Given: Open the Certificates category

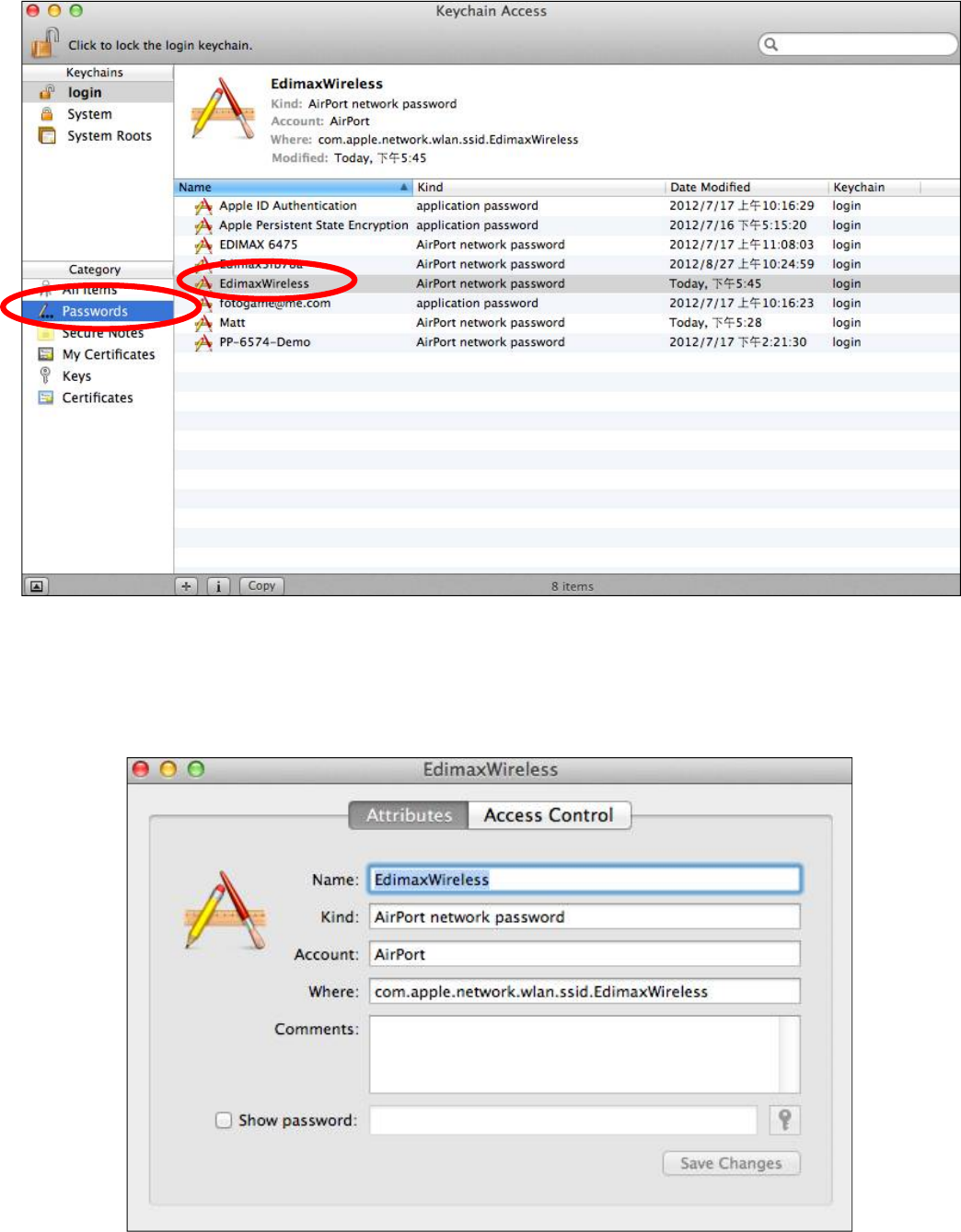Looking at the screenshot, I should tap(98, 397).
